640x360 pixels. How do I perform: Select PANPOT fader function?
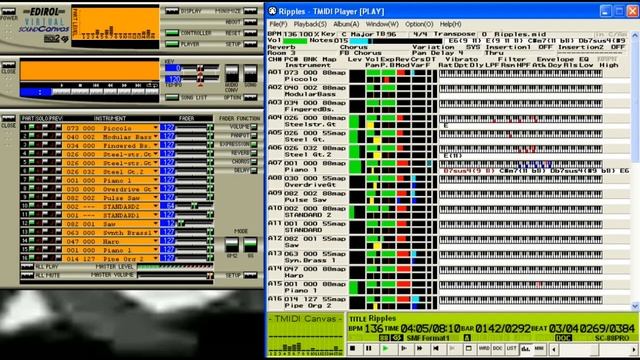pos(254,136)
